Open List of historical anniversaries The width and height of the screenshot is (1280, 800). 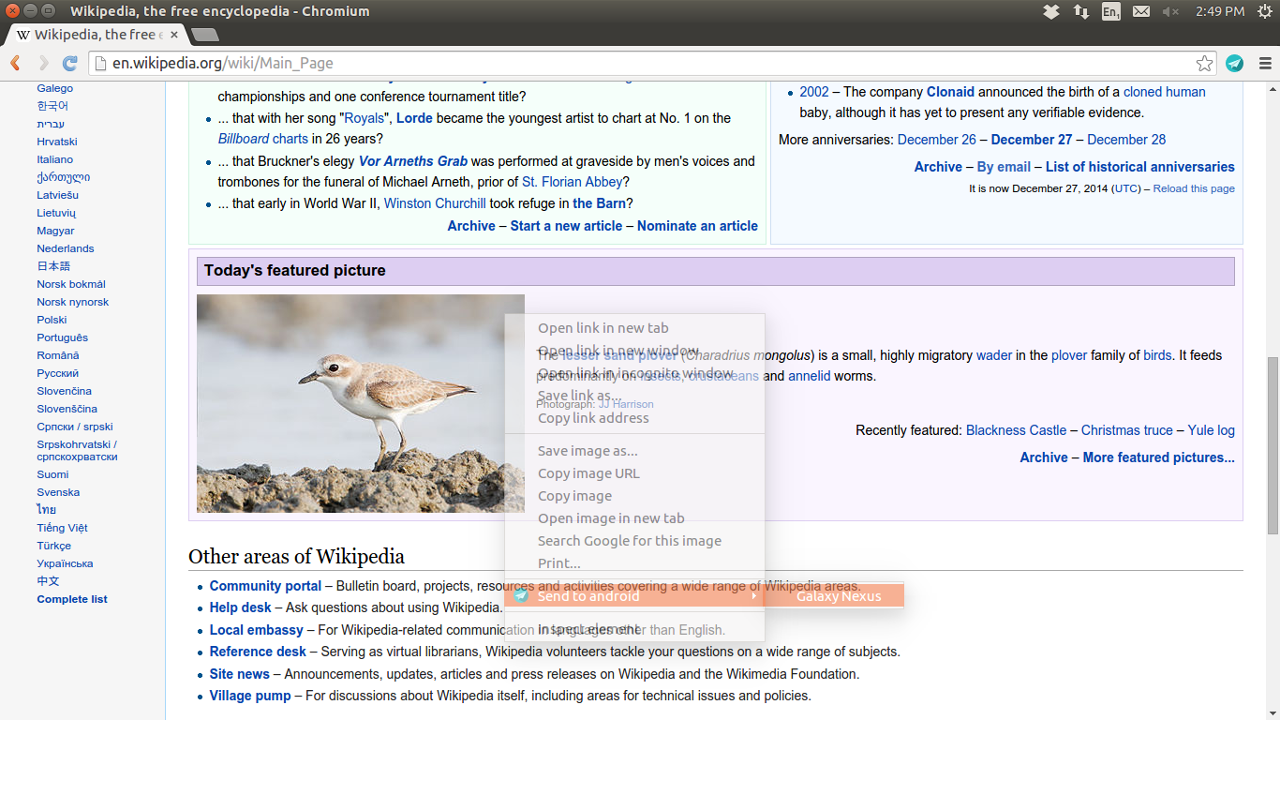coord(1140,167)
